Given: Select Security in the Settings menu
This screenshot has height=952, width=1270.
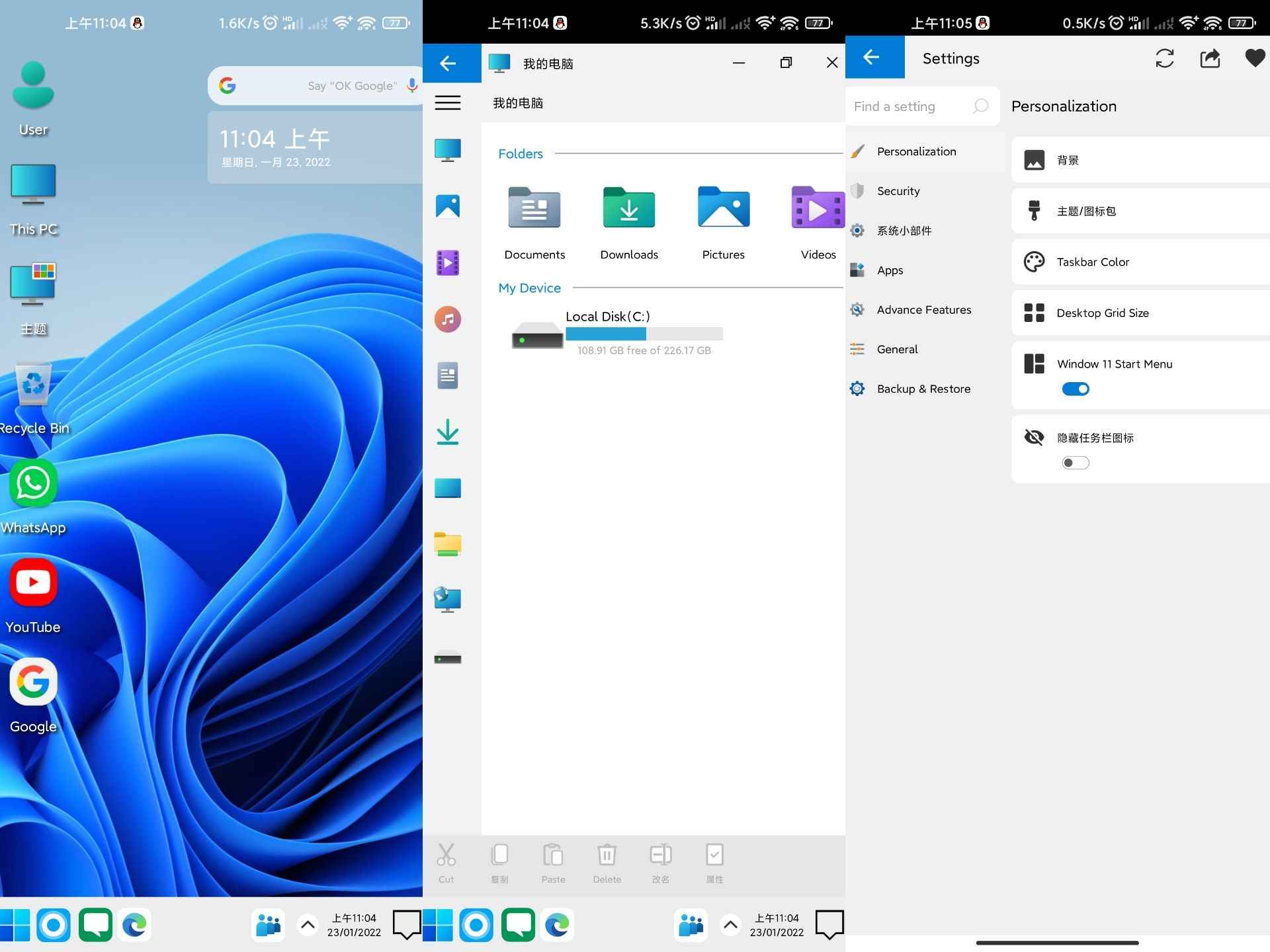Looking at the screenshot, I should 898,190.
